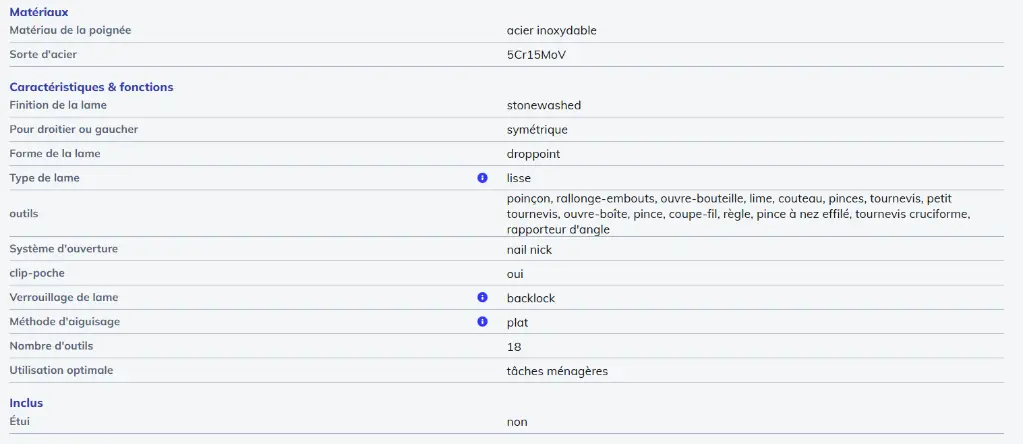
Task: Select the stonewashed finish value
Action: click(x=543, y=105)
